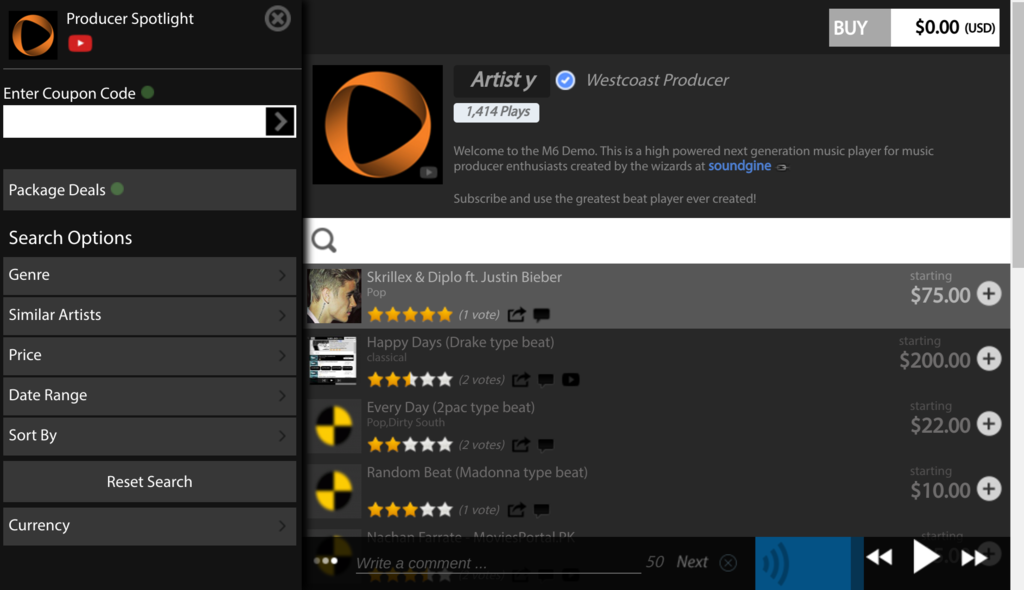This screenshot has height=590, width=1024.
Task: Expand the Price filter
Action: pos(150,355)
